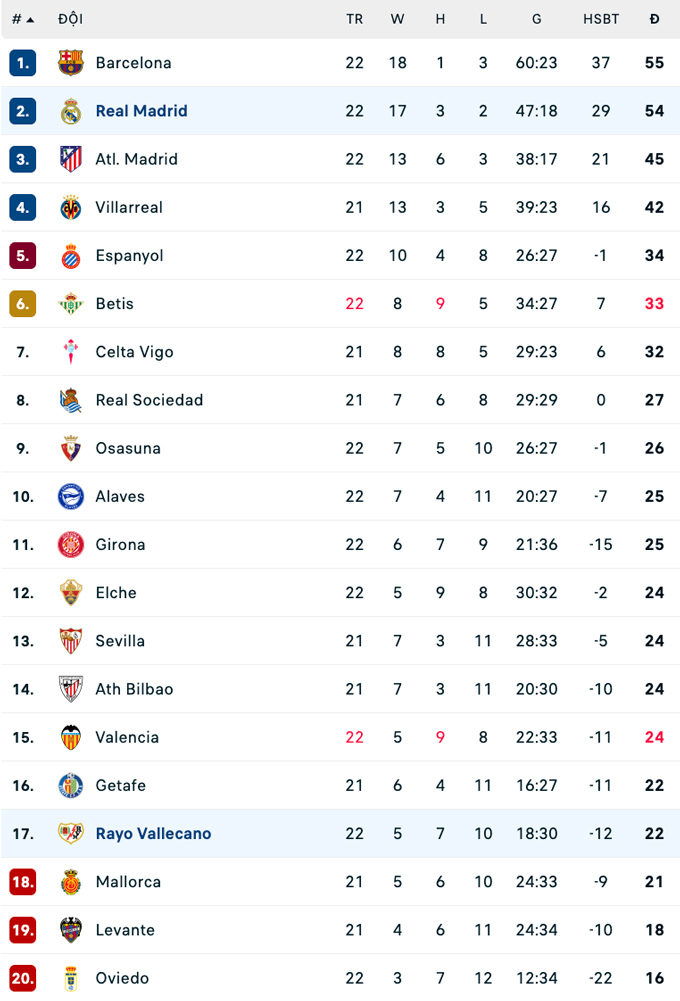Sort standings by Đ points header

pyautogui.click(x=654, y=19)
